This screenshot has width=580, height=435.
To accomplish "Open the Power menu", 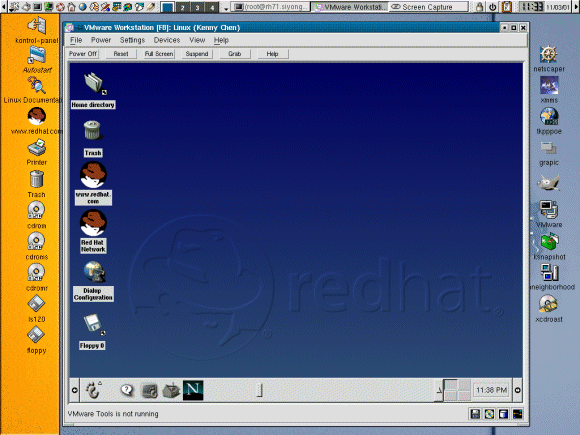I will 101,40.
